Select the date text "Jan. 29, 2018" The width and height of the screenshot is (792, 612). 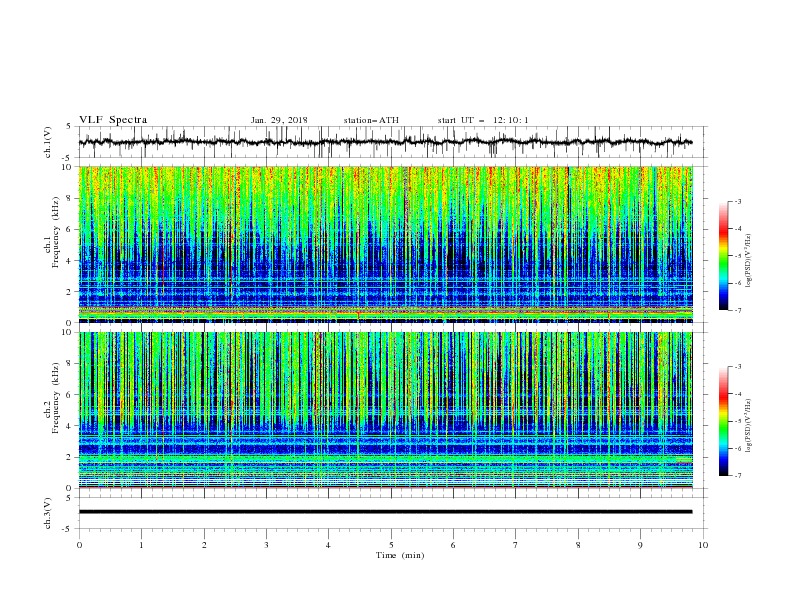(x=279, y=120)
